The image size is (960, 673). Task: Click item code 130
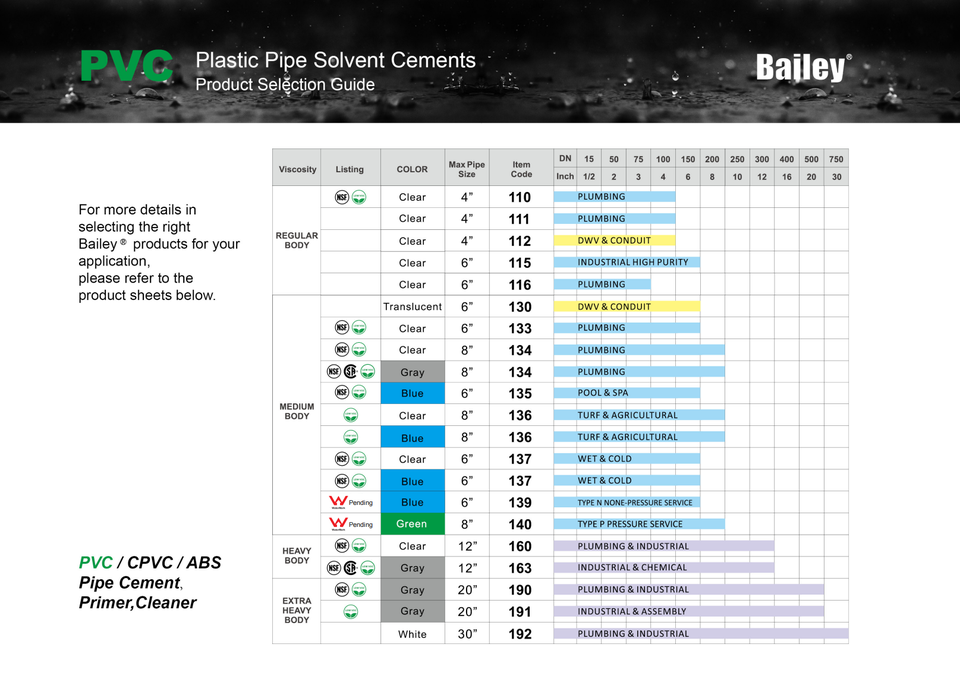pos(520,307)
